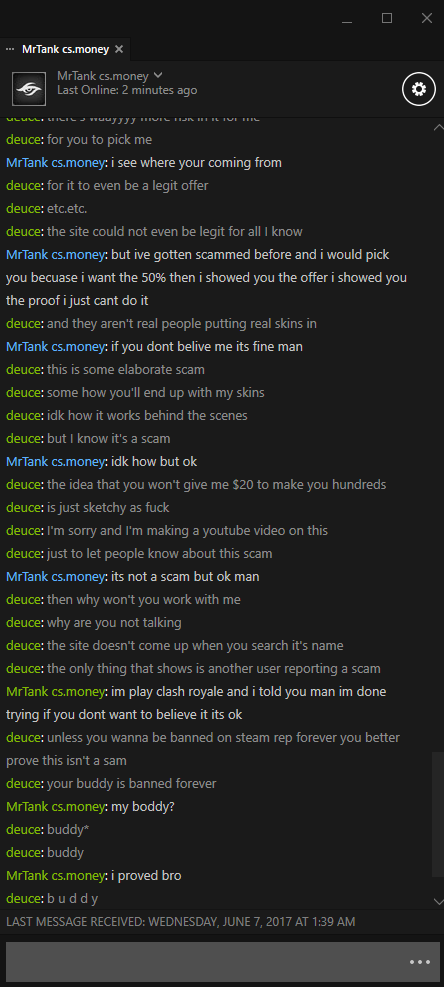Open the three-dot options in message box
Image resolution: width=444 pixels, height=987 pixels.
[419, 962]
